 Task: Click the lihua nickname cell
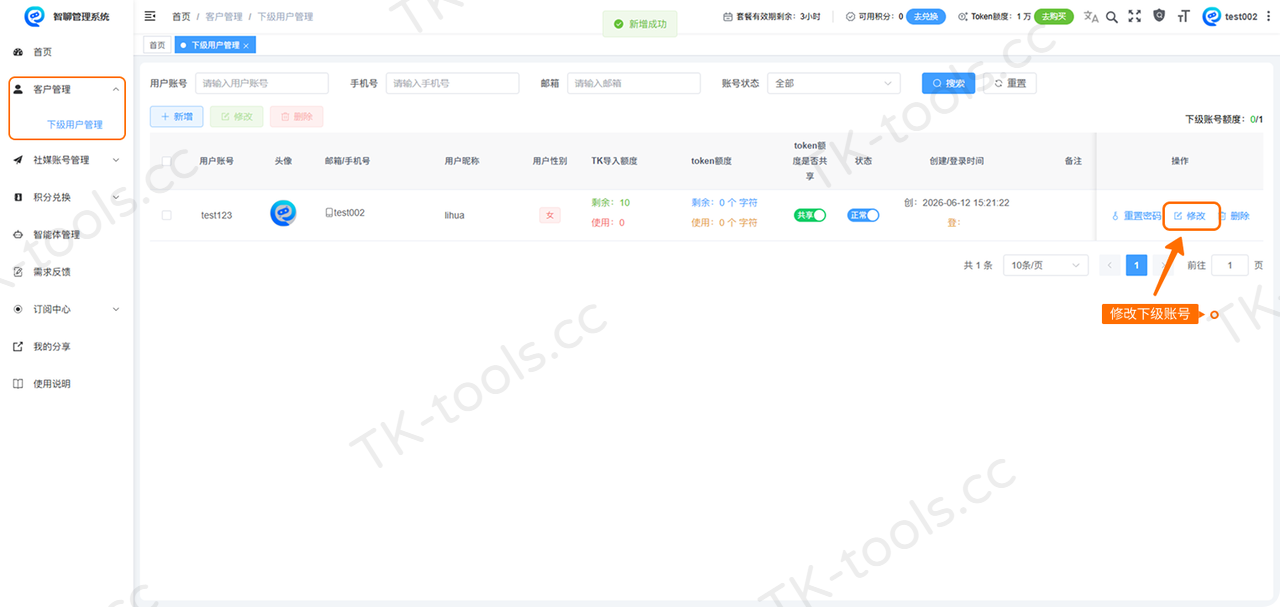(454, 215)
